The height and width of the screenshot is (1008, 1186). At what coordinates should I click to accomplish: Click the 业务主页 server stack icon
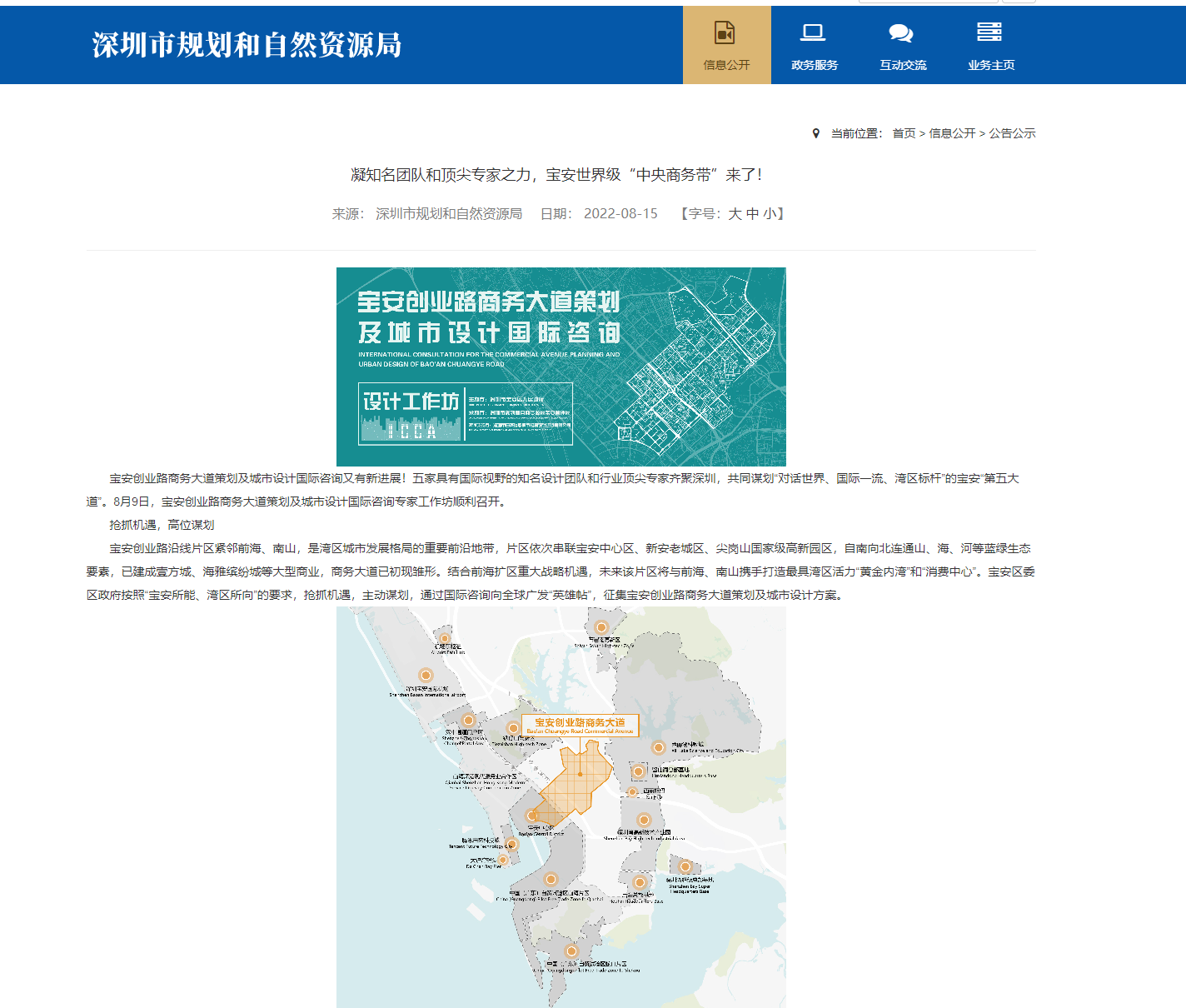point(989,32)
